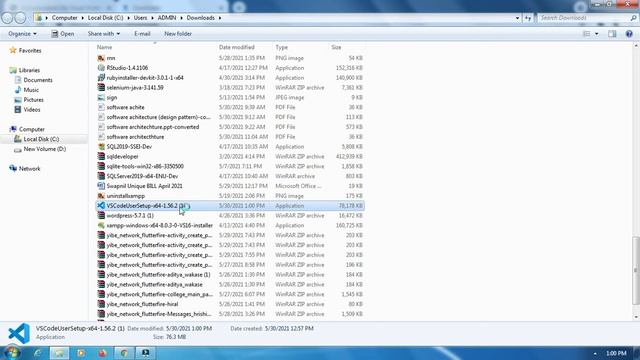This screenshot has width=640, height=360.
Task: Select the RStudio-1.4.1106 application icon
Action: point(101,68)
